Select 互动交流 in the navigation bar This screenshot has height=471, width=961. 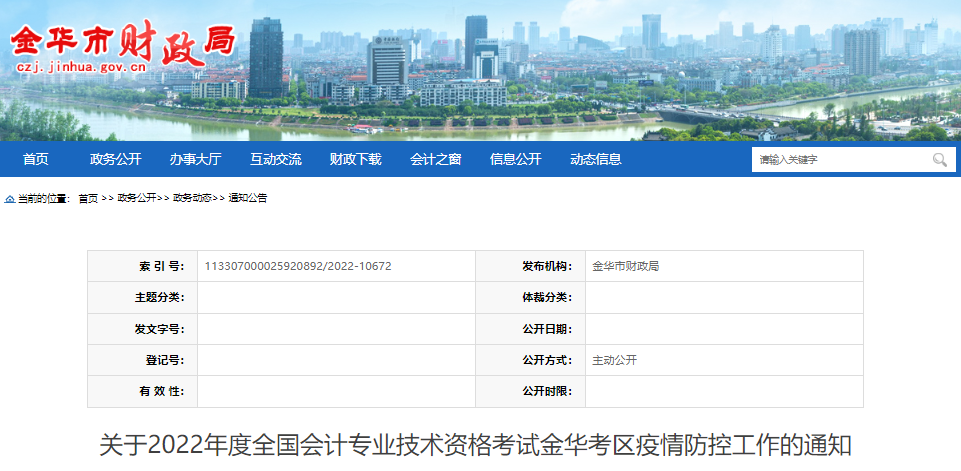click(x=275, y=160)
